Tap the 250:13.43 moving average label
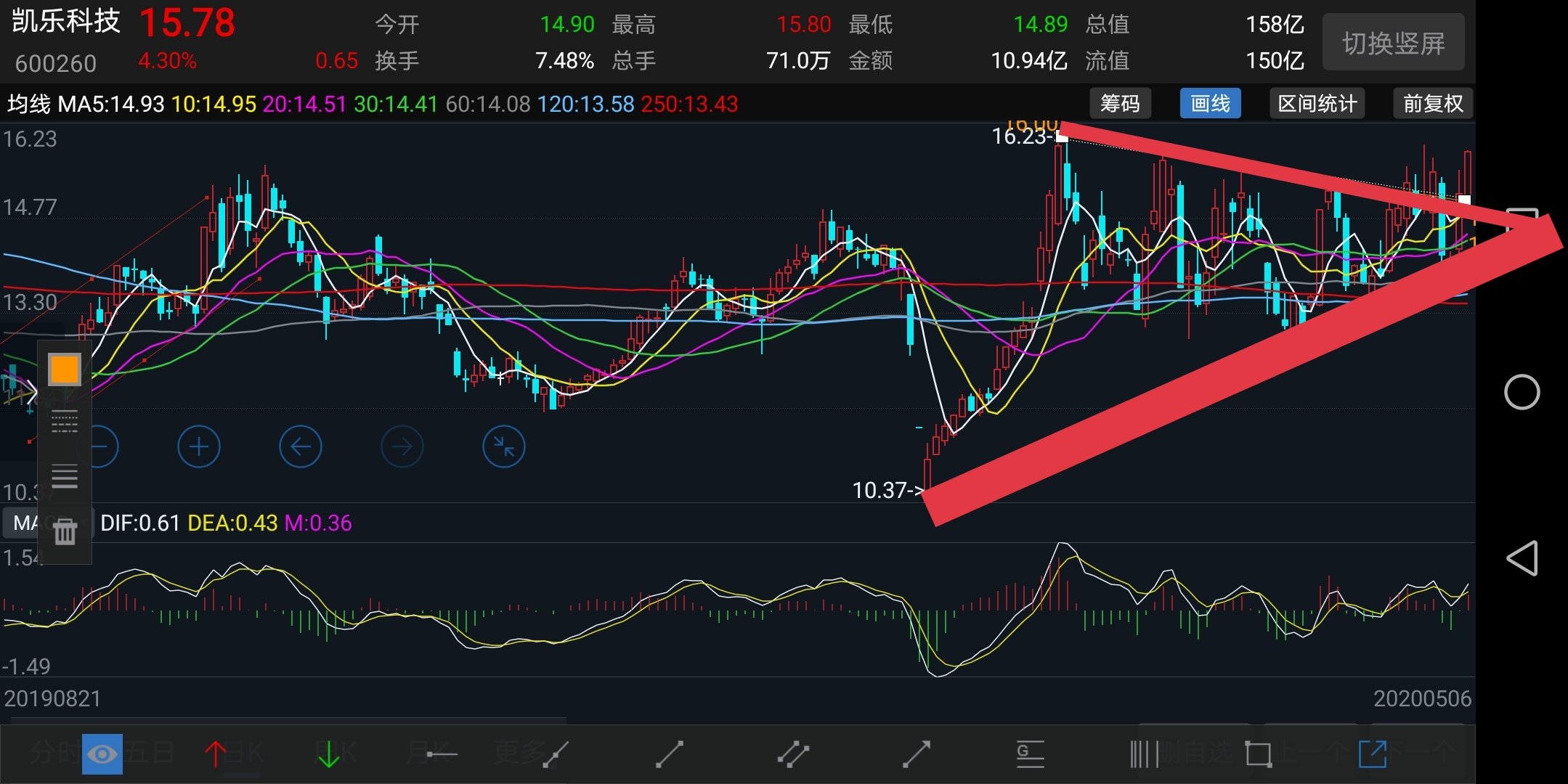Viewport: 1568px width, 784px height. [689, 104]
